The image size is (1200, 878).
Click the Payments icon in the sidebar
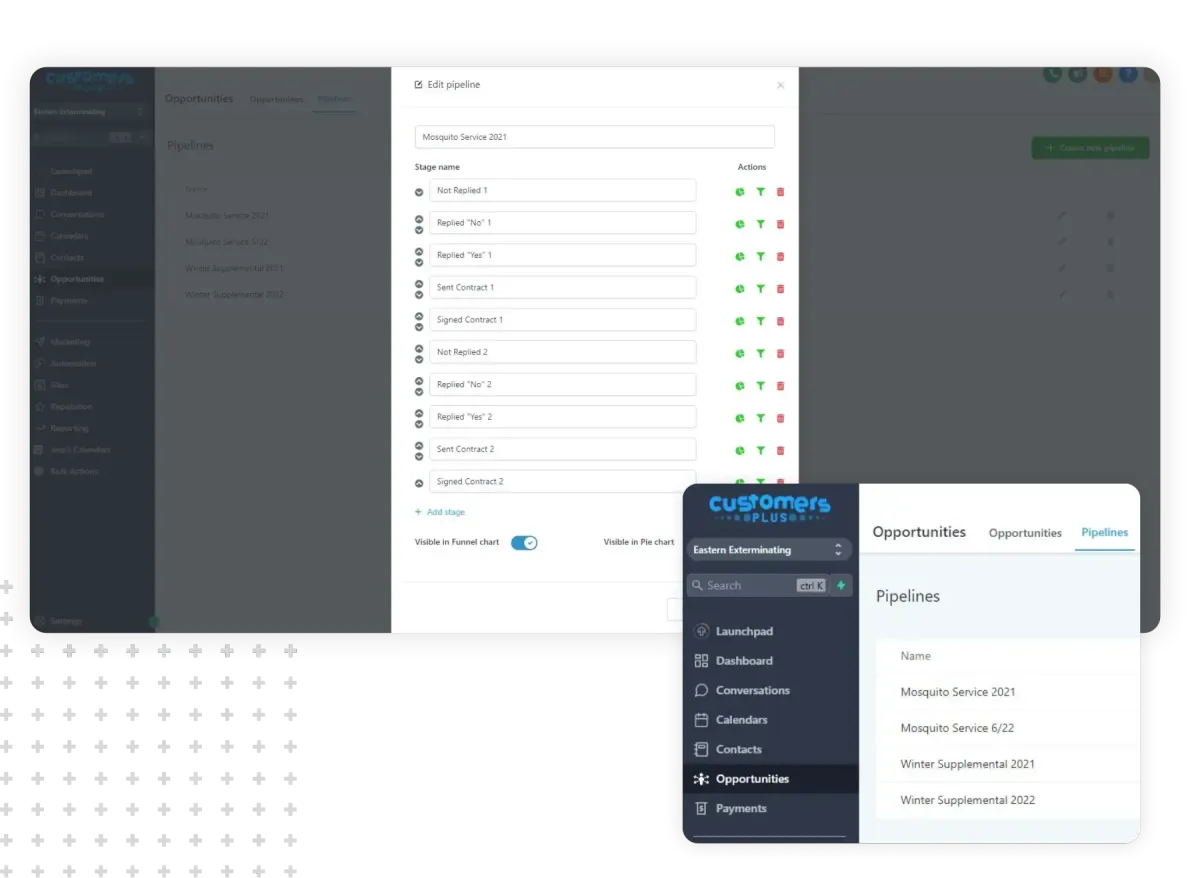tap(703, 808)
